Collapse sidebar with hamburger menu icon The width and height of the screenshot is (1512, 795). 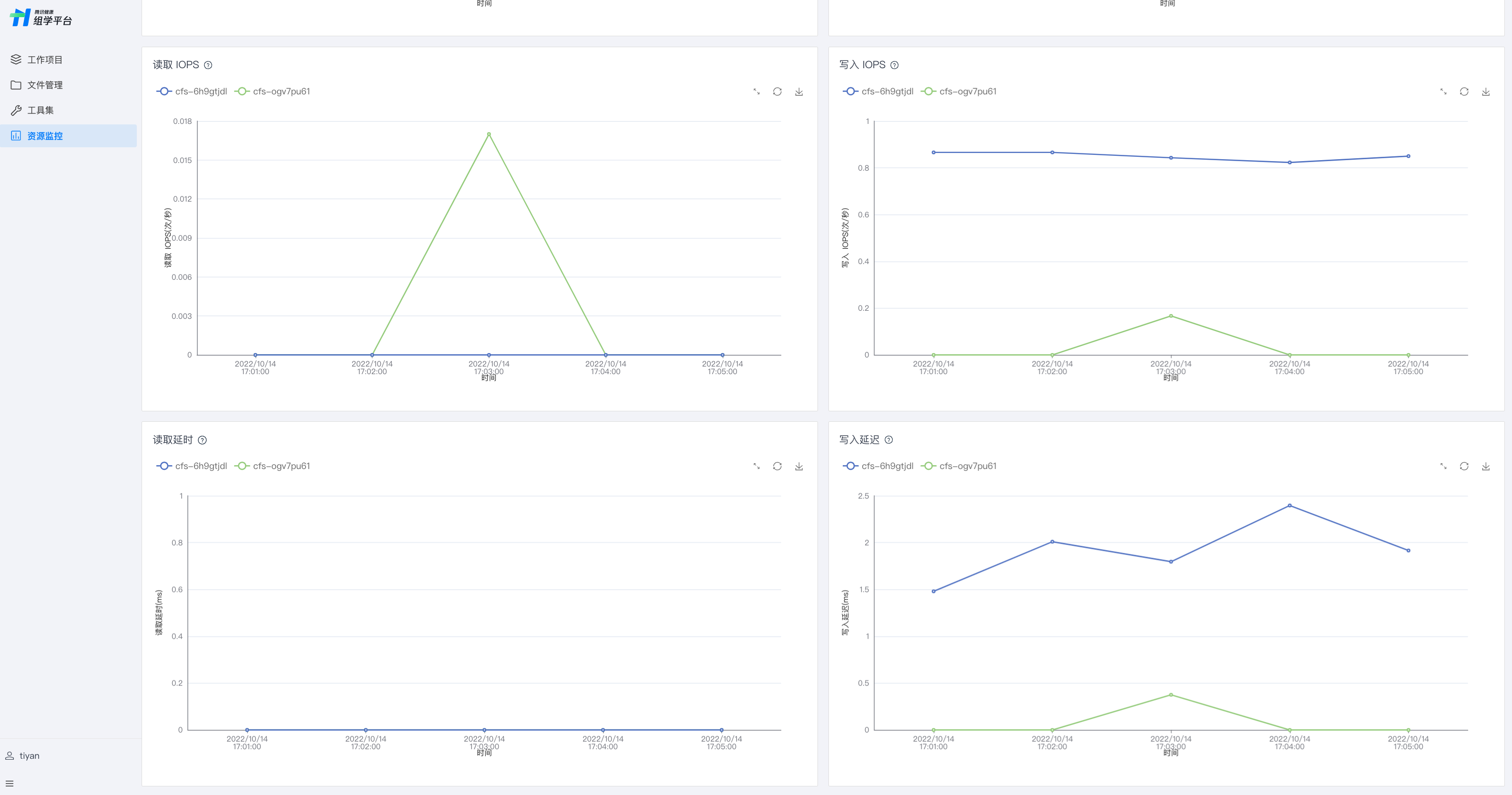coord(10,783)
